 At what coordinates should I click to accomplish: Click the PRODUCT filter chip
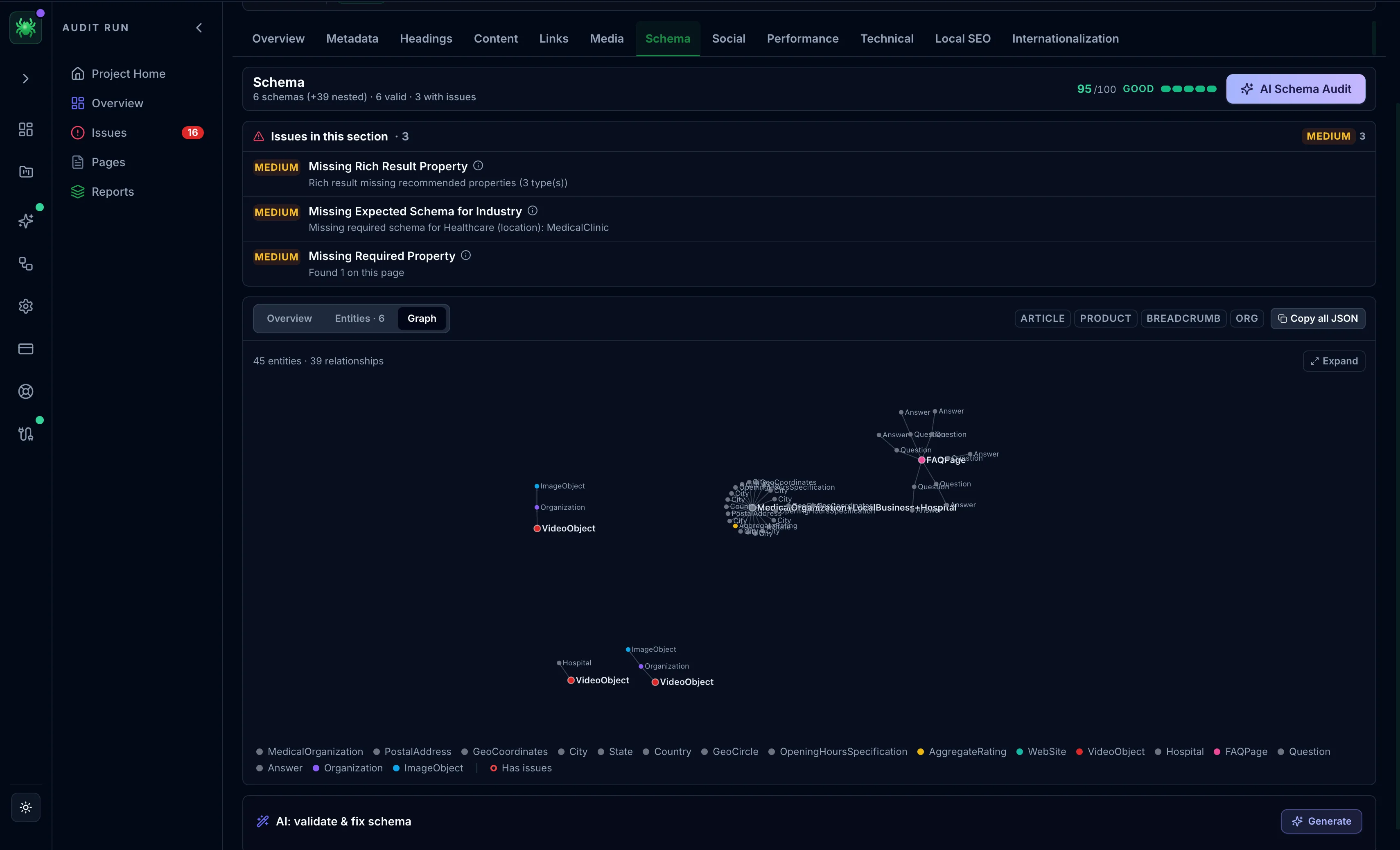click(x=1106, y=318)
